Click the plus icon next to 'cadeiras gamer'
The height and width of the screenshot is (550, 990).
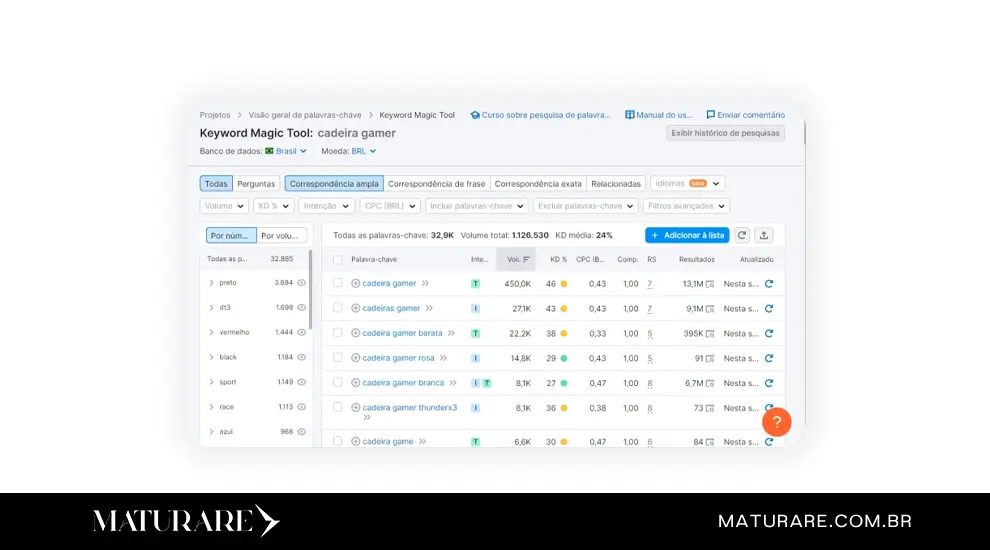(355, 308)
